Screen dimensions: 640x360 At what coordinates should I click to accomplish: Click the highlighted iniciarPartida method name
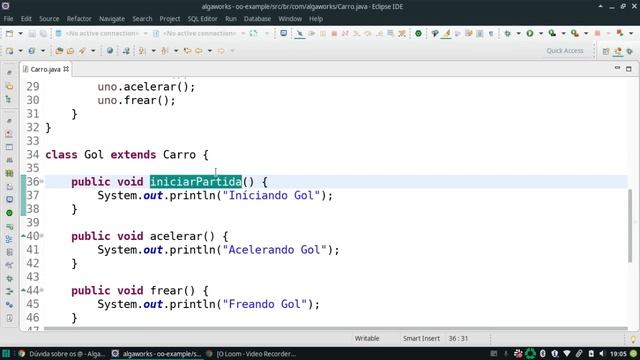pyautogui.click(x=196, y=182)
